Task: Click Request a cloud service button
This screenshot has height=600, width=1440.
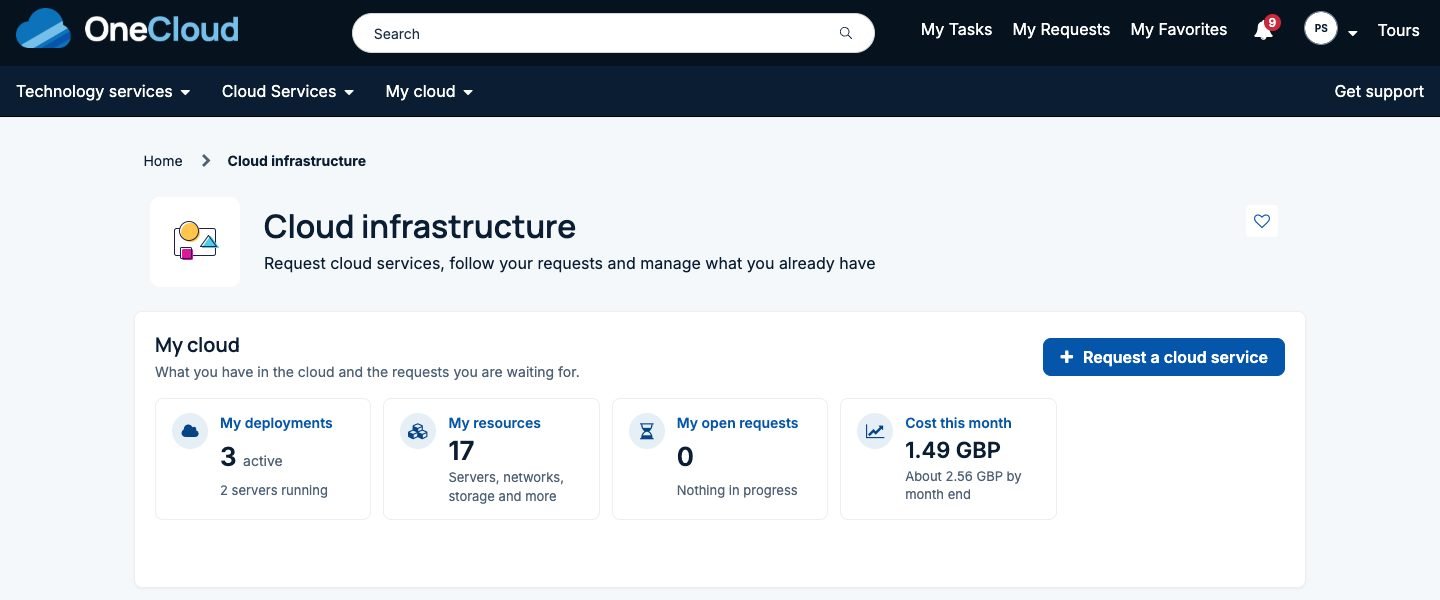Action: 1163,357
